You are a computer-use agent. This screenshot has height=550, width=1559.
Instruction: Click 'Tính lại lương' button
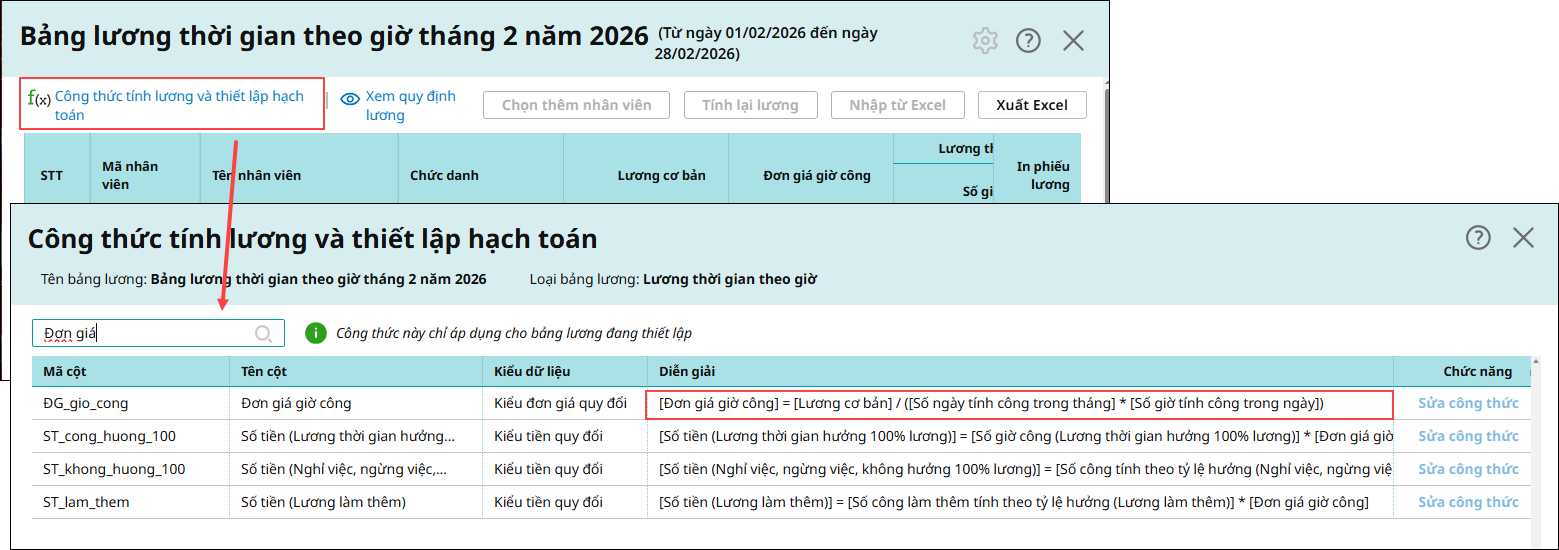point(750,105)
